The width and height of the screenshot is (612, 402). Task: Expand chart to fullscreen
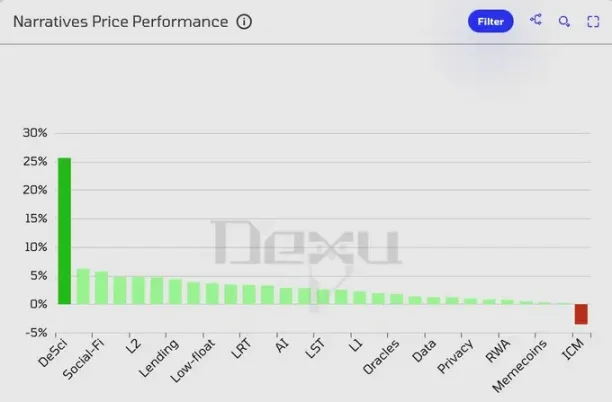[592, 20]
